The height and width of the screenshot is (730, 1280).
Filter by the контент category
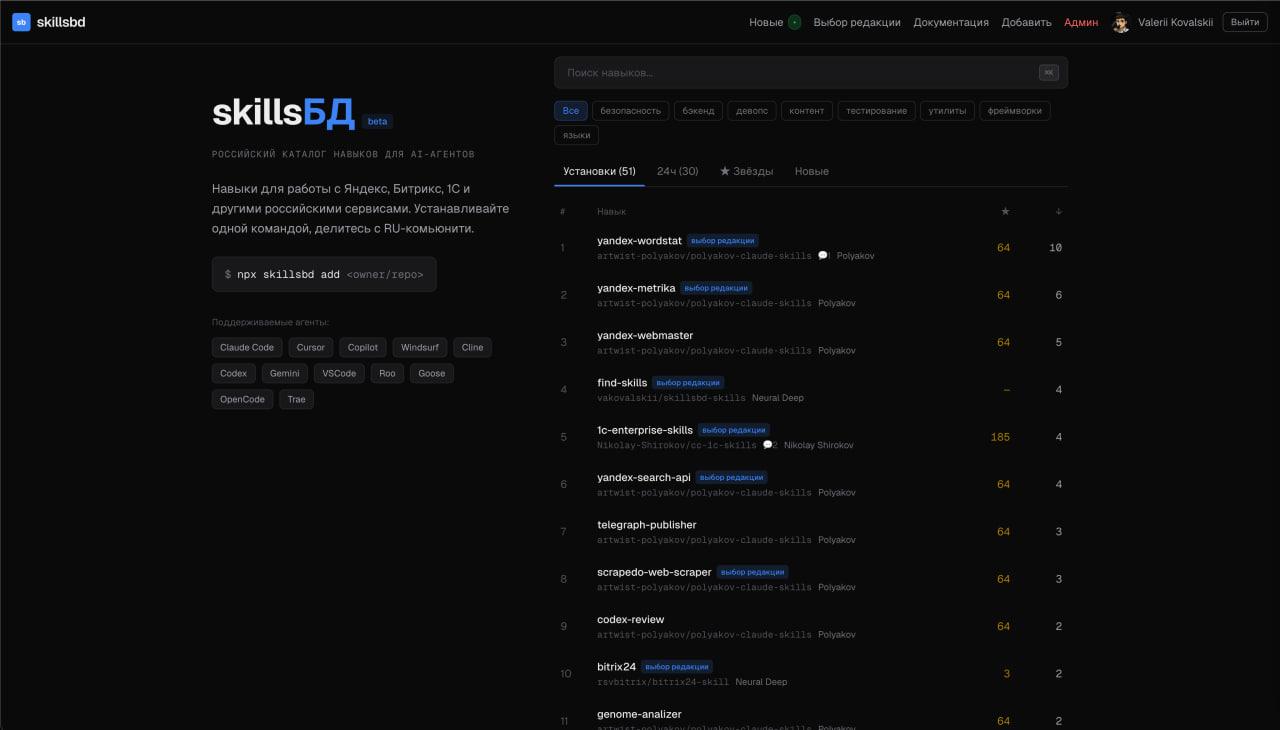(x=807, y=110)
